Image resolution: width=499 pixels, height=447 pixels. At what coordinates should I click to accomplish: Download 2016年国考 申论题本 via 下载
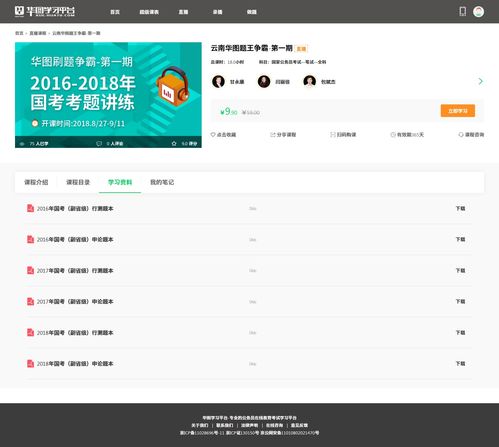(460, 239)
